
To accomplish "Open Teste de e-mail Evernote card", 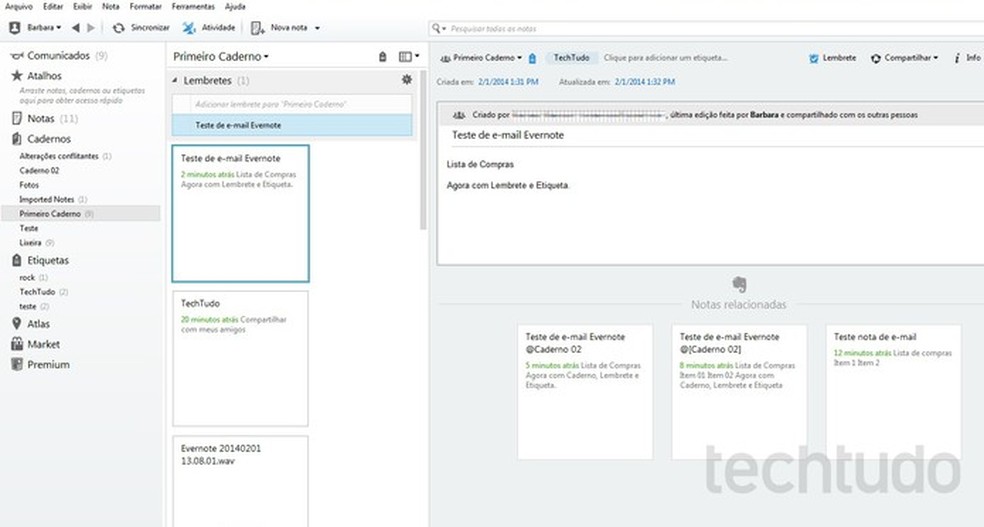I will click(240, 213).
